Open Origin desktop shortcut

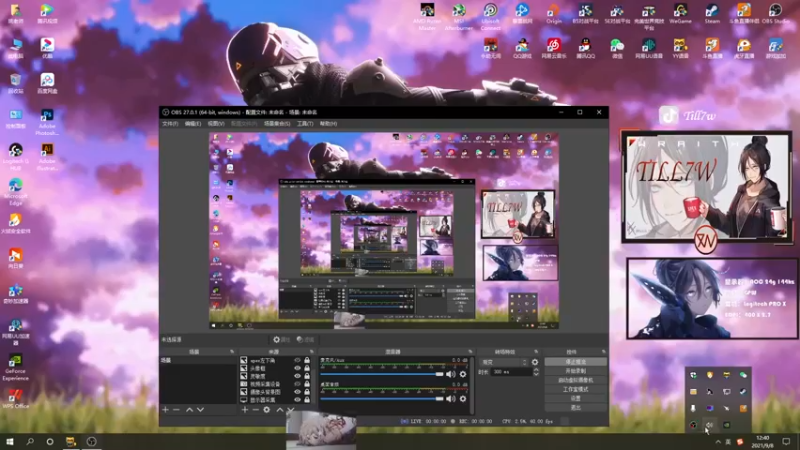[554, 14]
